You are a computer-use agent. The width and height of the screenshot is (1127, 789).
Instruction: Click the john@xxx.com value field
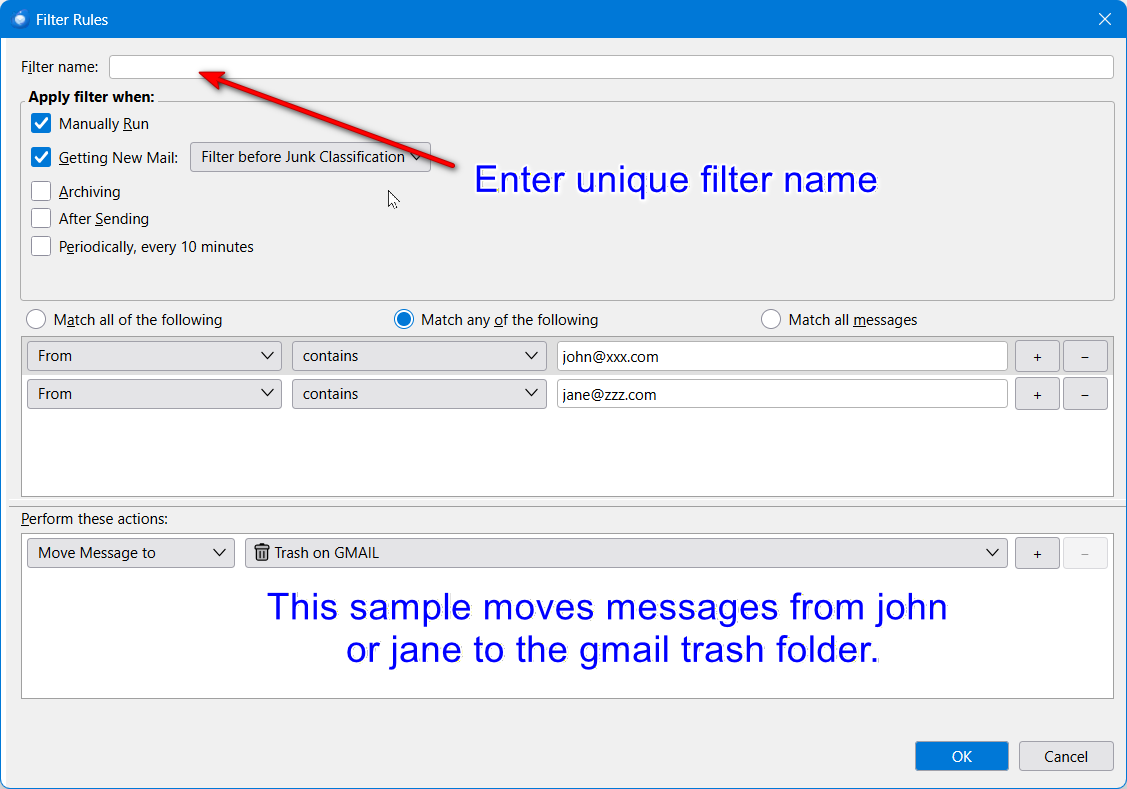pyautogui.click(x=782, y=356)
